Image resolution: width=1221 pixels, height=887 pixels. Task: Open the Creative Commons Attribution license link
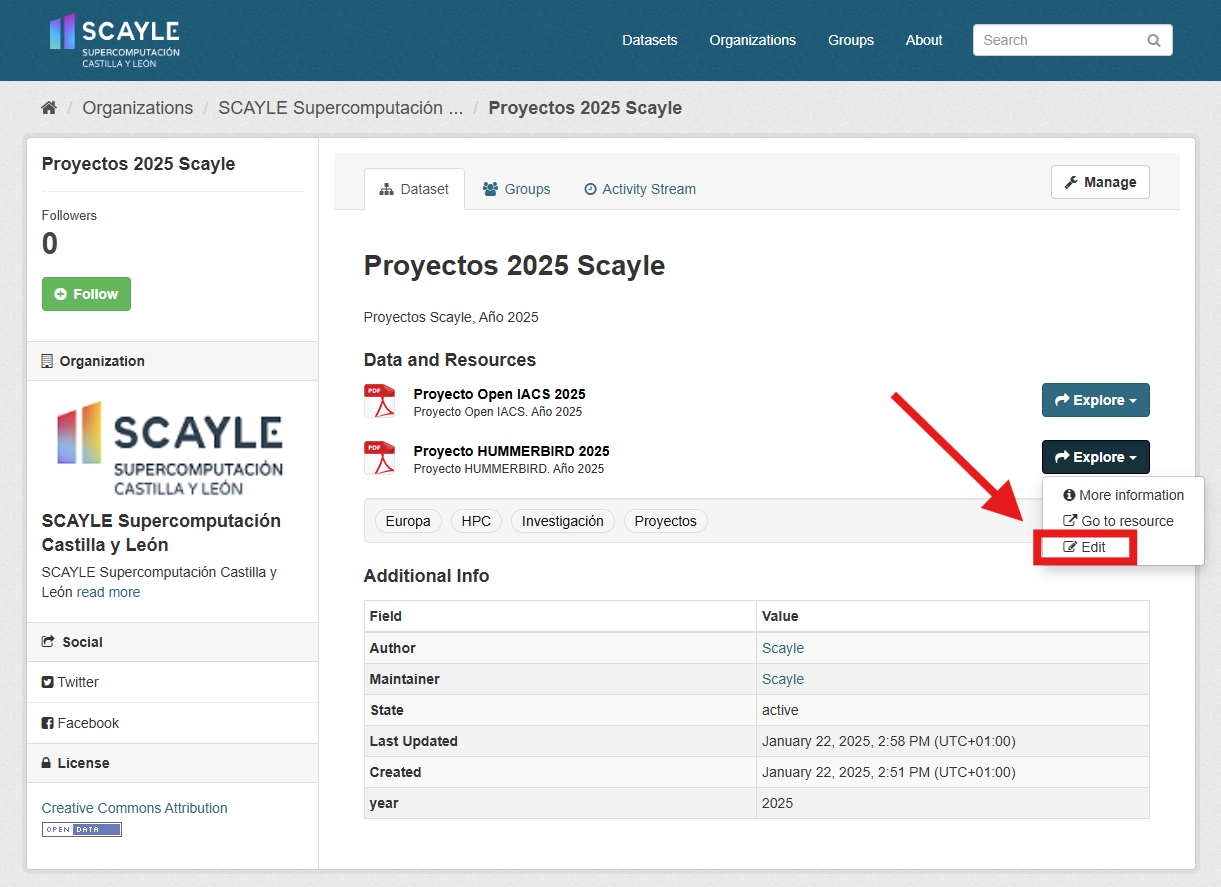(134, 808)
